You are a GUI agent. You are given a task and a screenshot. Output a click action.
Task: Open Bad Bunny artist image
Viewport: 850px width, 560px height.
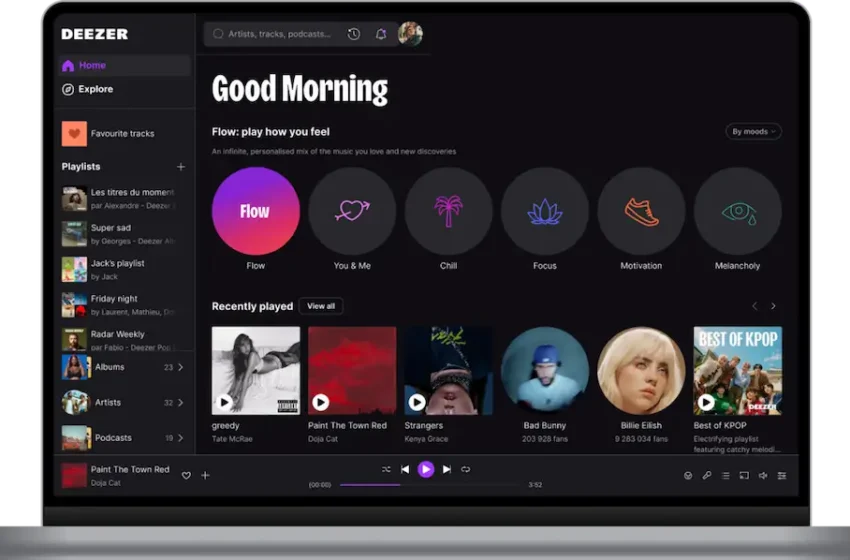(x=545, y=371)
